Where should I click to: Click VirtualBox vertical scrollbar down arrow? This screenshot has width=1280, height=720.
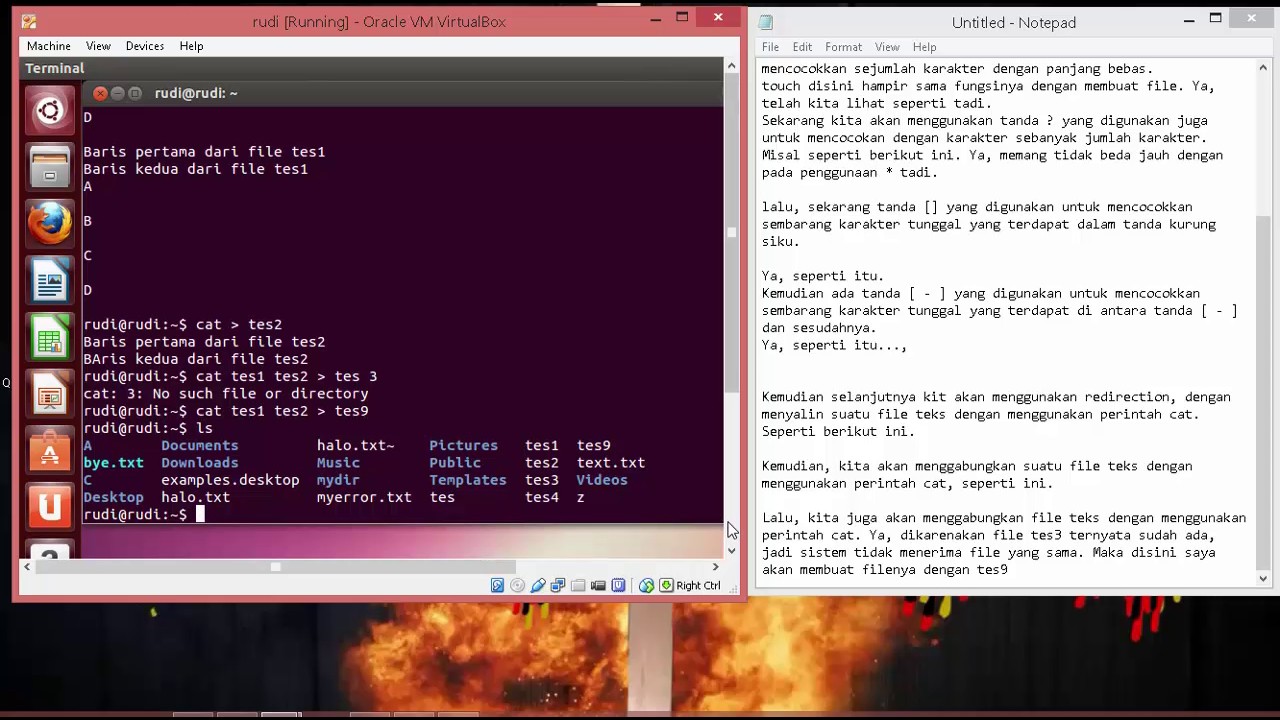point(731,550)
